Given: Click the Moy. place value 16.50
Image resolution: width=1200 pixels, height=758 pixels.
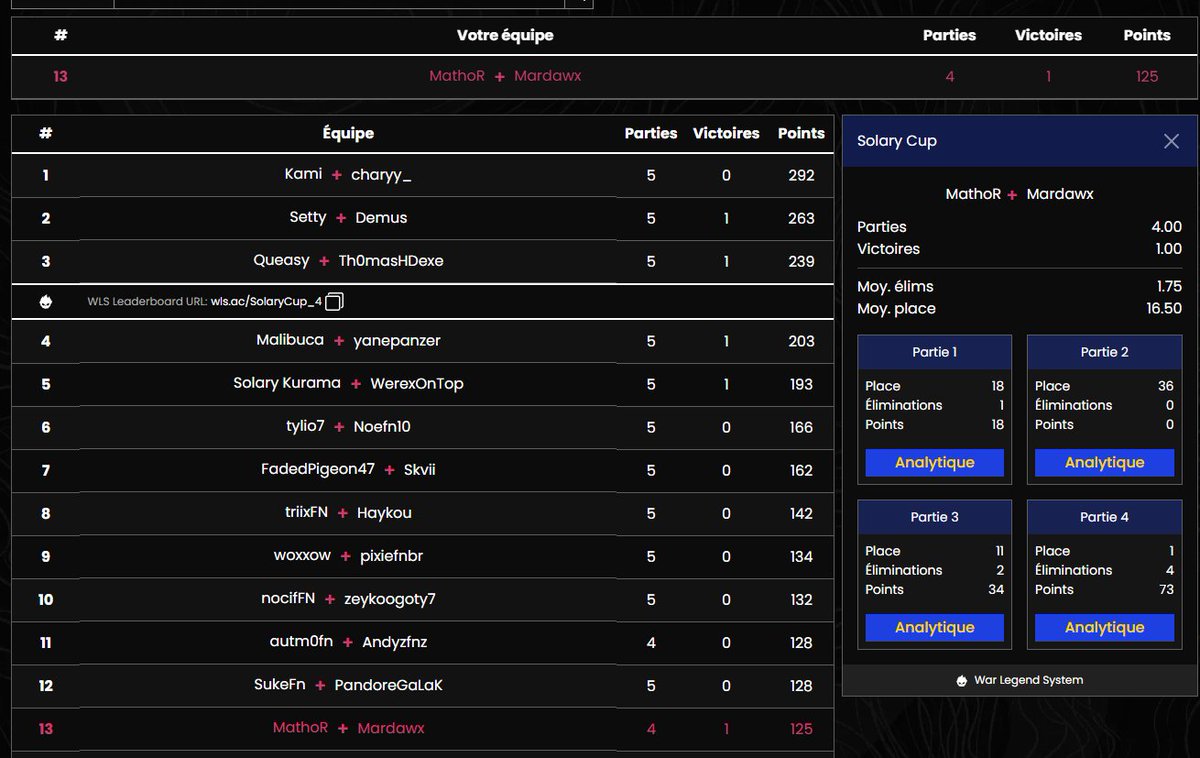Looking at the screenshot, I should click(1164, 308).
